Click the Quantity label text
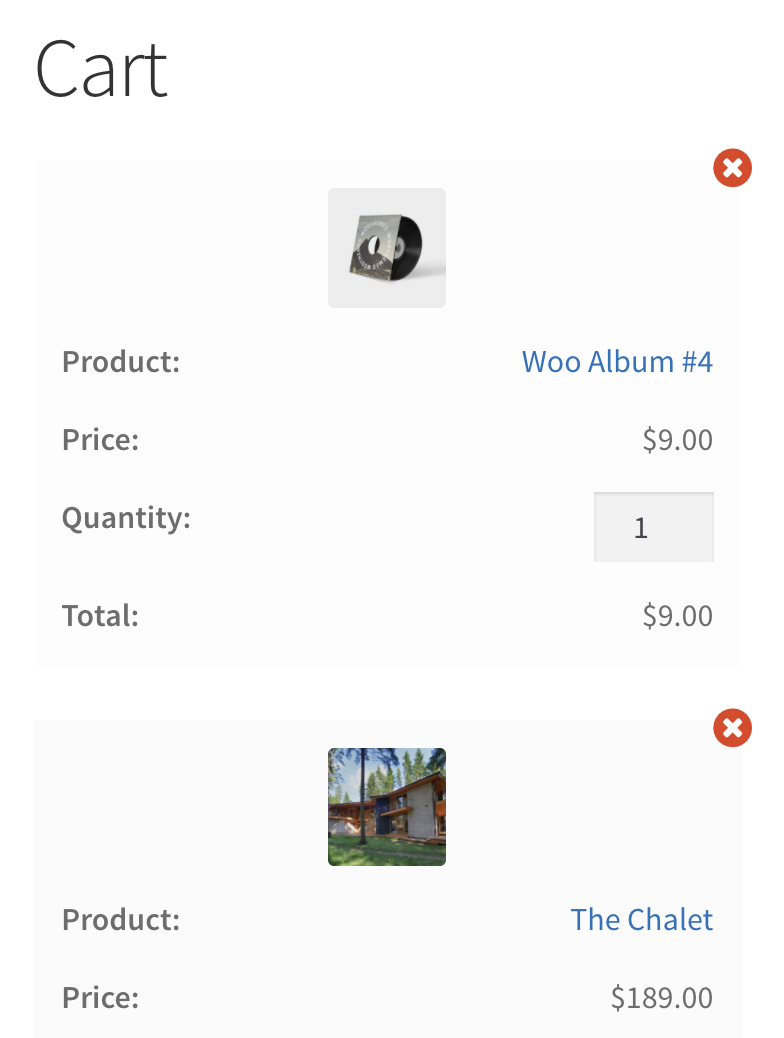The height and width of the screenshot is (1038, 784). [x=126, y=518]
